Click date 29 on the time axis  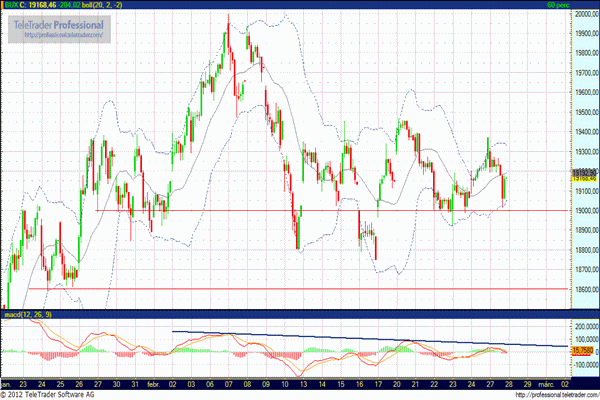[527, 384]
